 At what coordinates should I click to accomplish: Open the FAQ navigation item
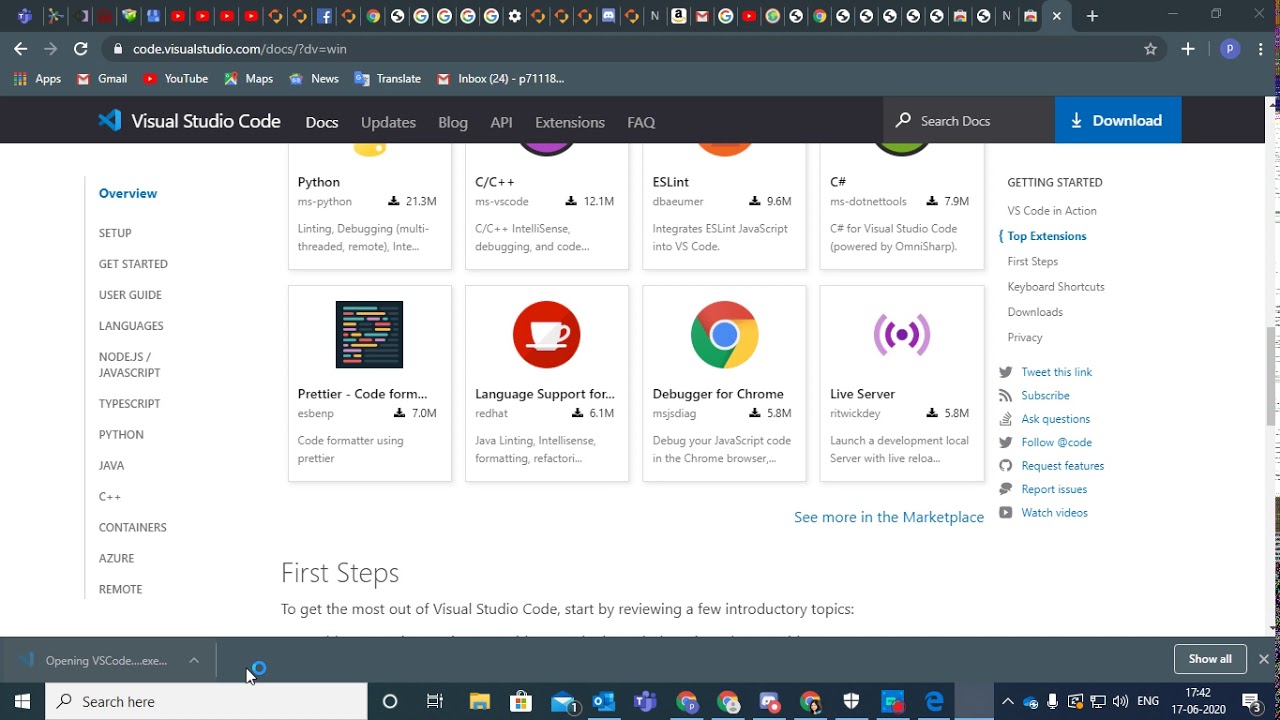(x=641, y=122)
